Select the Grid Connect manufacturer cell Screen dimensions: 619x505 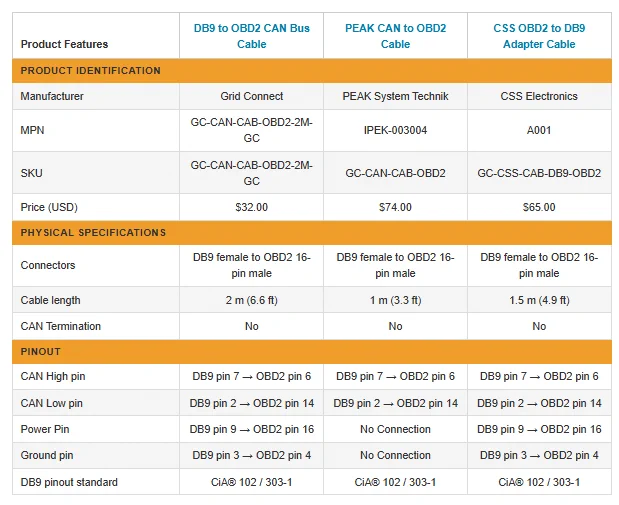tap(251, 96)
